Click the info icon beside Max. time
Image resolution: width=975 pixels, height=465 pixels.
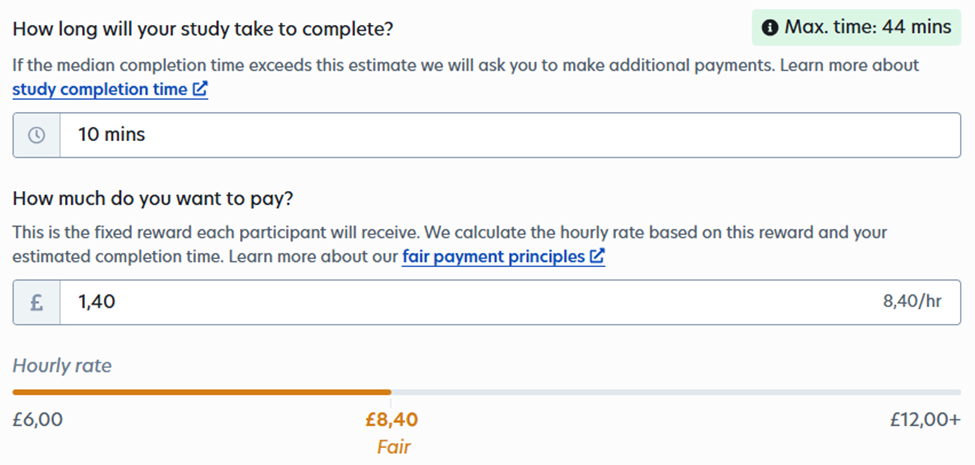click(x=771, y=28)
